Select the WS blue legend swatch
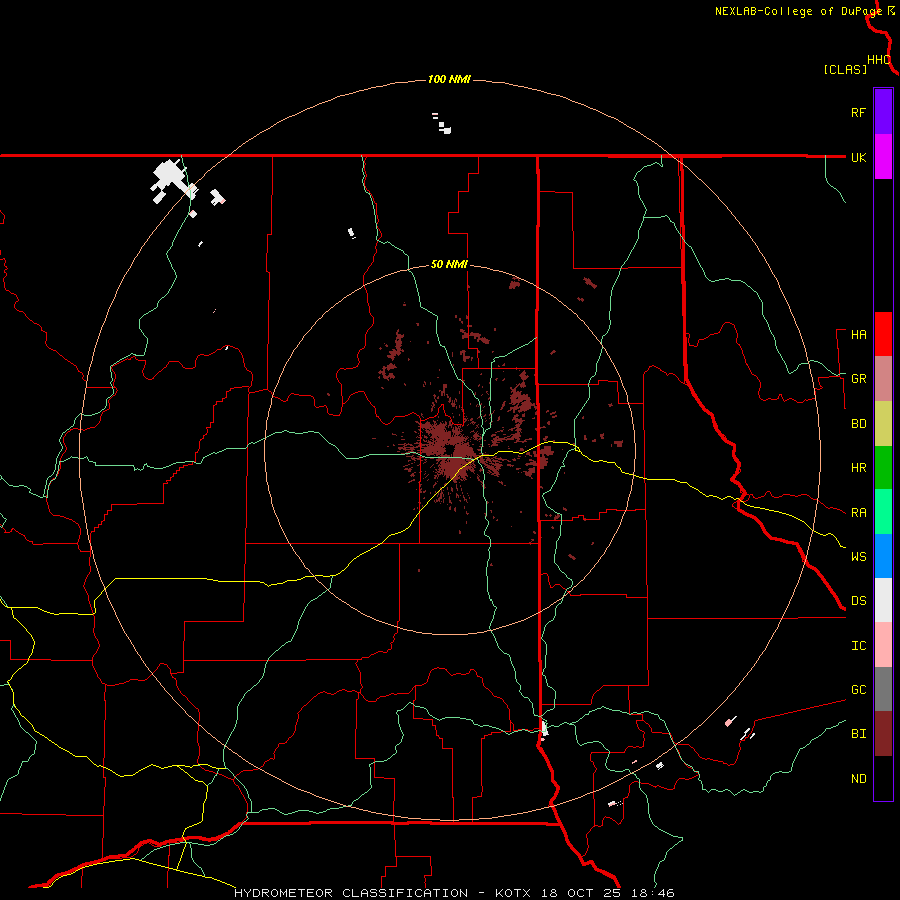900x900 pixels. coord(883,556)
